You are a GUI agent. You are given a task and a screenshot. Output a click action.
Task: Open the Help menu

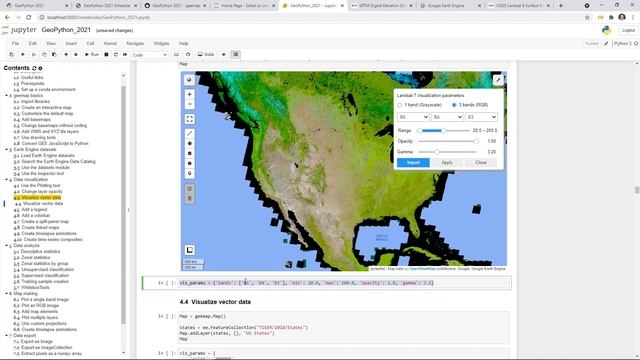point(184,43)
